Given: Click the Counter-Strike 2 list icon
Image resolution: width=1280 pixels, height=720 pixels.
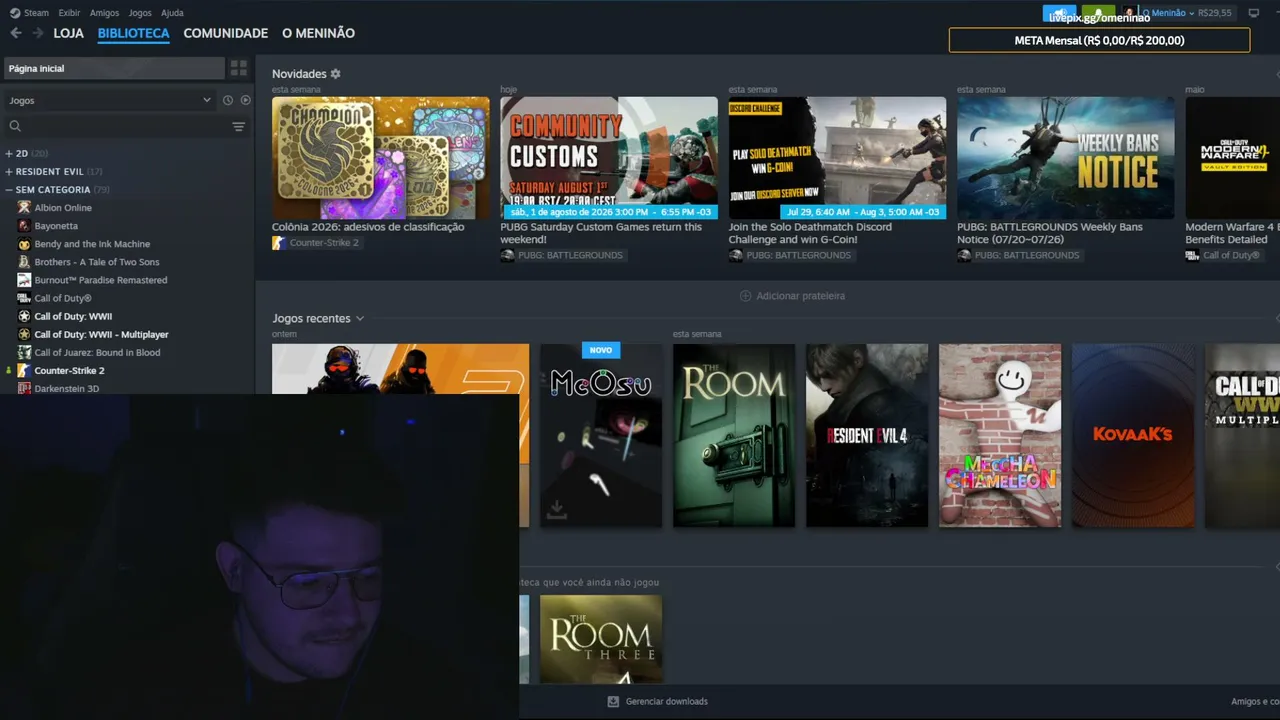Looking at the screenshot, I should pyautogui.click(x=25, y=370).
